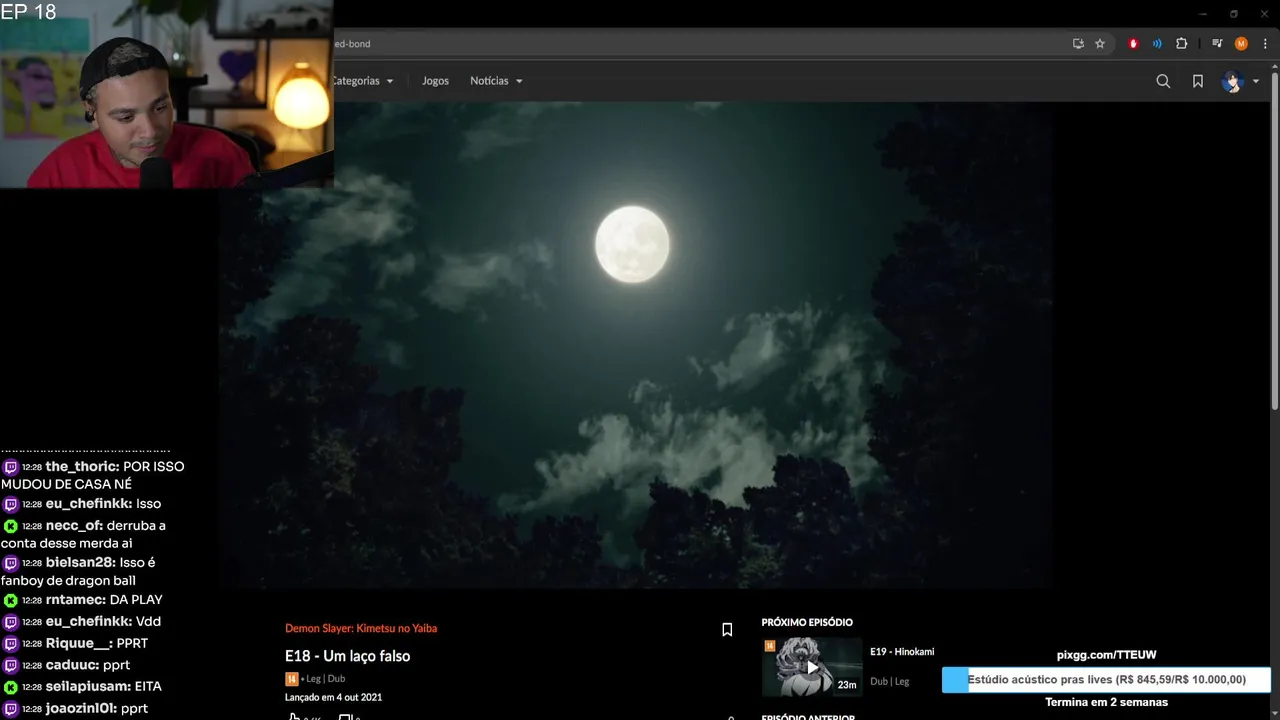Open the Demon Slayer: Kimetsu no Yaiba link
Viewport: 1280px width, 720px height.
tap(361, 628)
